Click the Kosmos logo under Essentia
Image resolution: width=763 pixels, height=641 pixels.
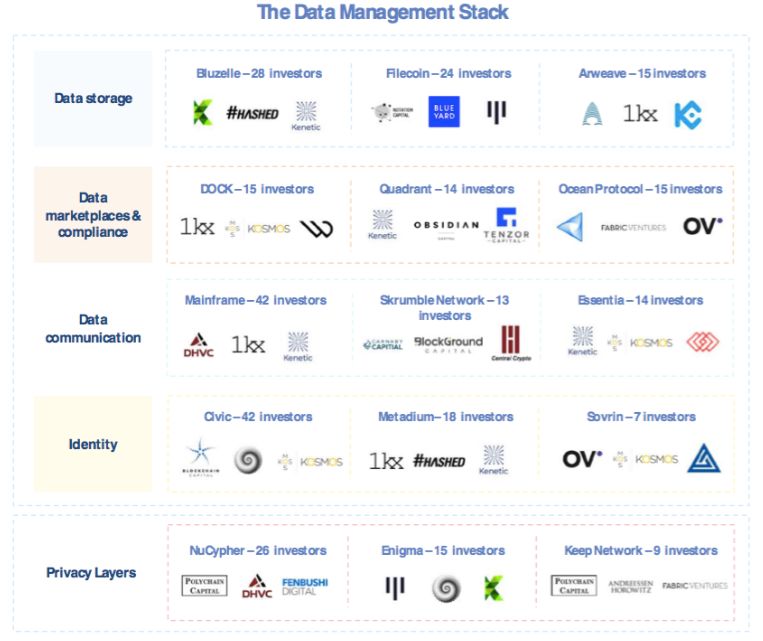[x=640, y=343]
